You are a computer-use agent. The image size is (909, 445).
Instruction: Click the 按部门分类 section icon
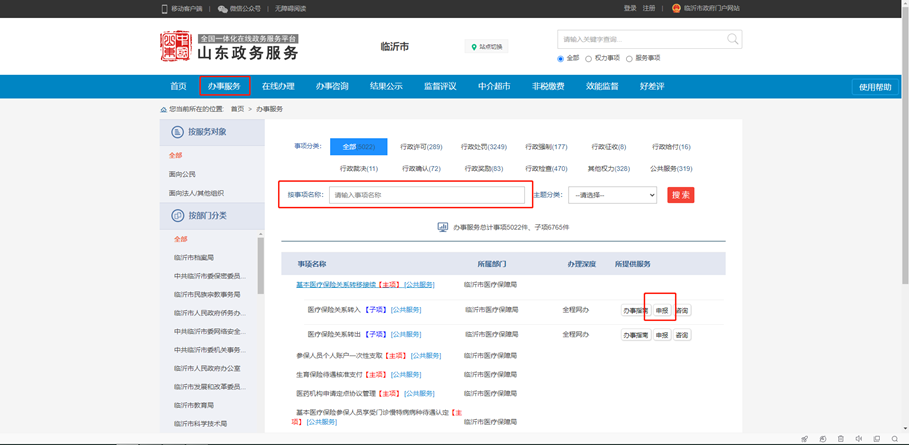click(177, 216)
